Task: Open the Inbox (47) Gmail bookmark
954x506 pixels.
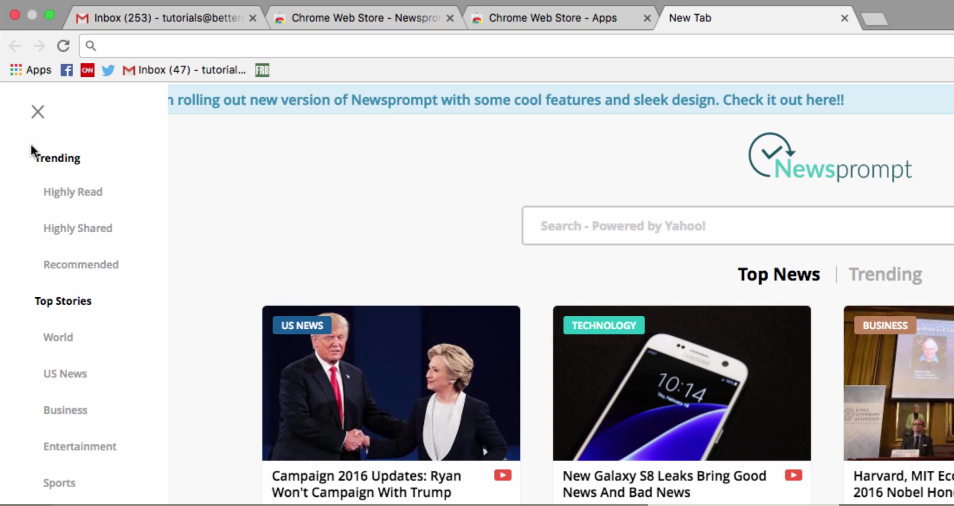Action: (184, 70)
